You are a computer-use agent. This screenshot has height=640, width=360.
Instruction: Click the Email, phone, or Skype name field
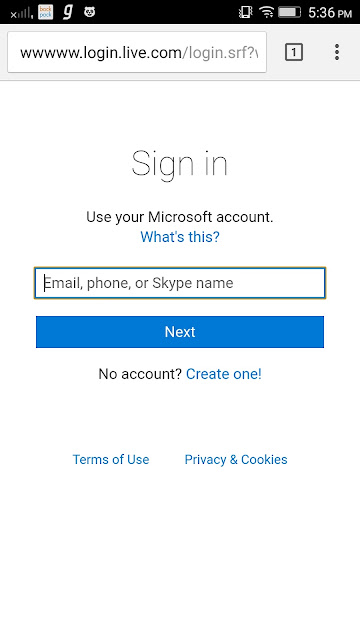180,283
